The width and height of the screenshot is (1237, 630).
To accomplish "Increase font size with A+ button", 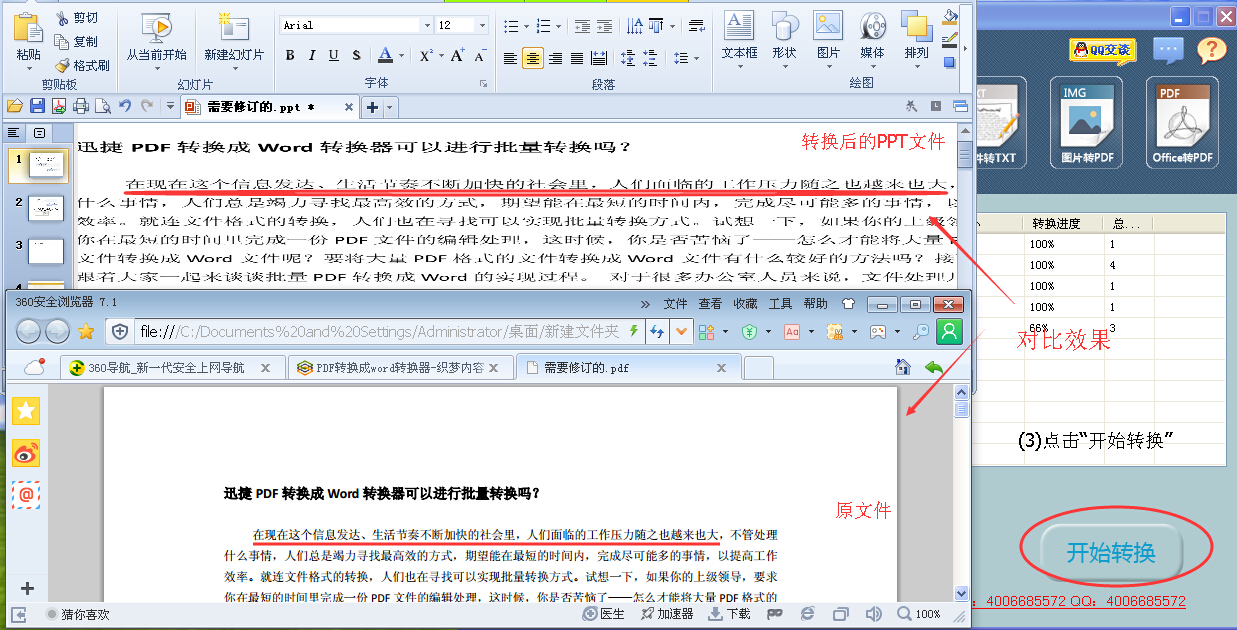I will (457, 56).
